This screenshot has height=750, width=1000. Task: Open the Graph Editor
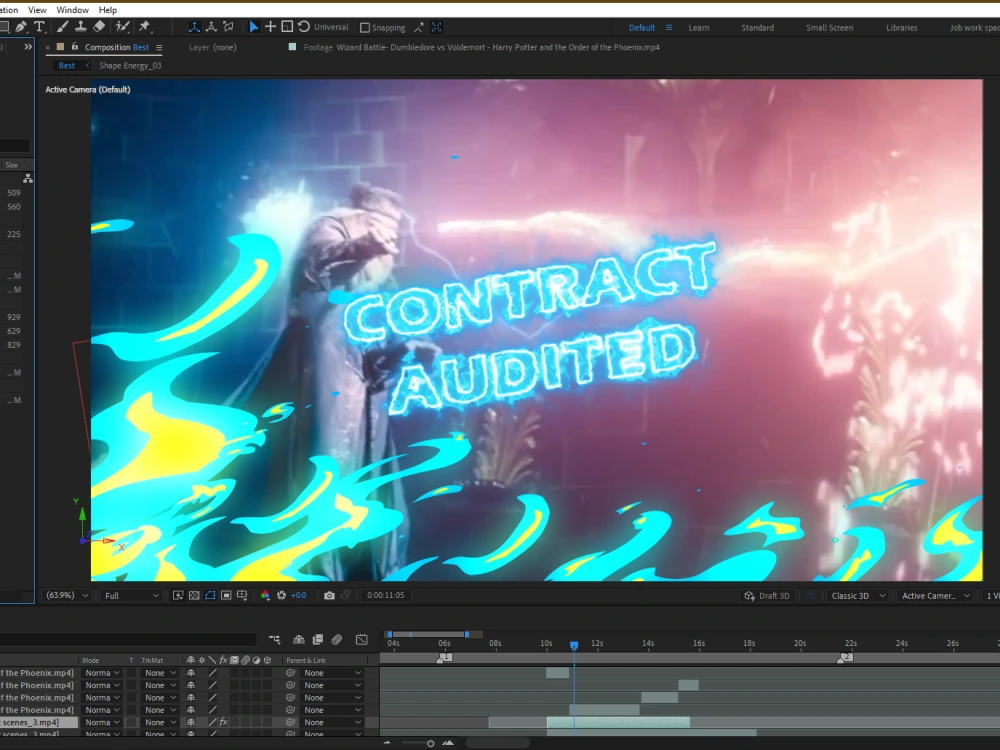362,640
